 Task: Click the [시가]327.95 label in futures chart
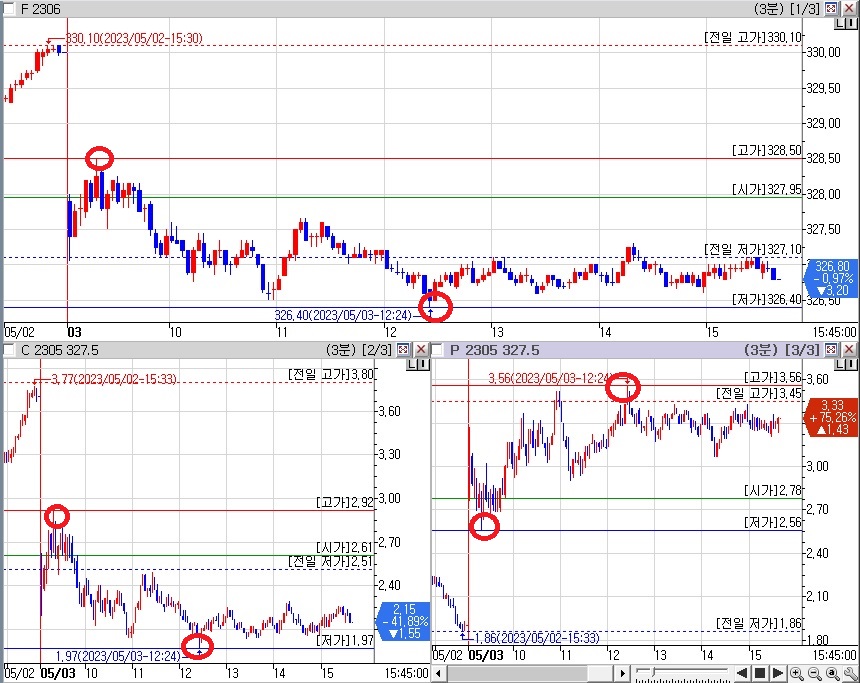coord(767,189)
